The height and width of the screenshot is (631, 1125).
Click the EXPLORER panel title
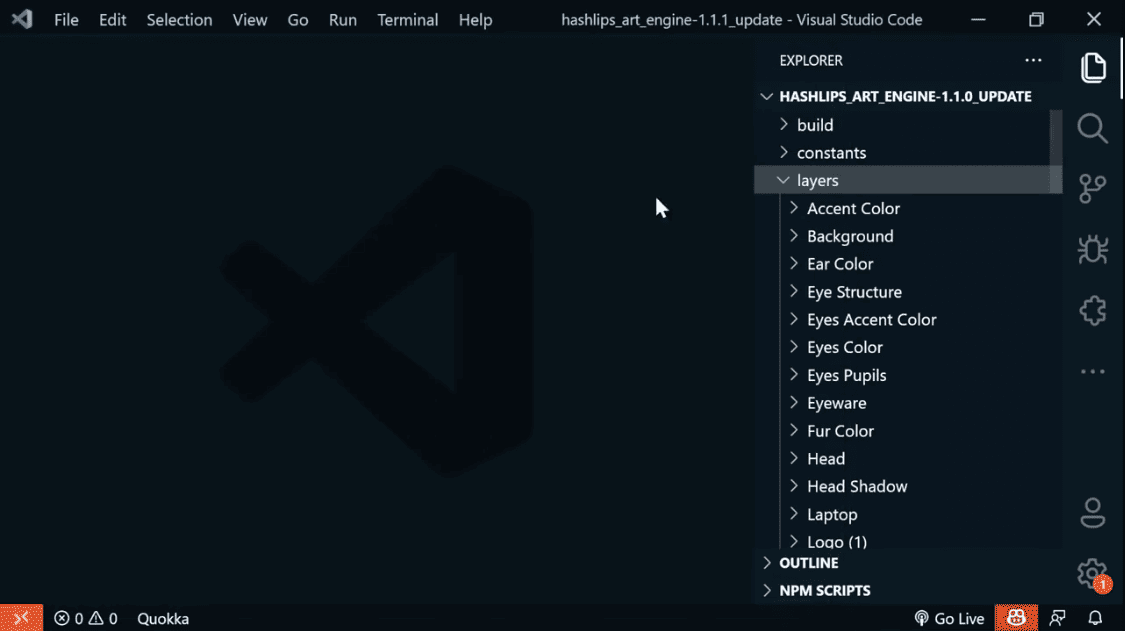811,60
